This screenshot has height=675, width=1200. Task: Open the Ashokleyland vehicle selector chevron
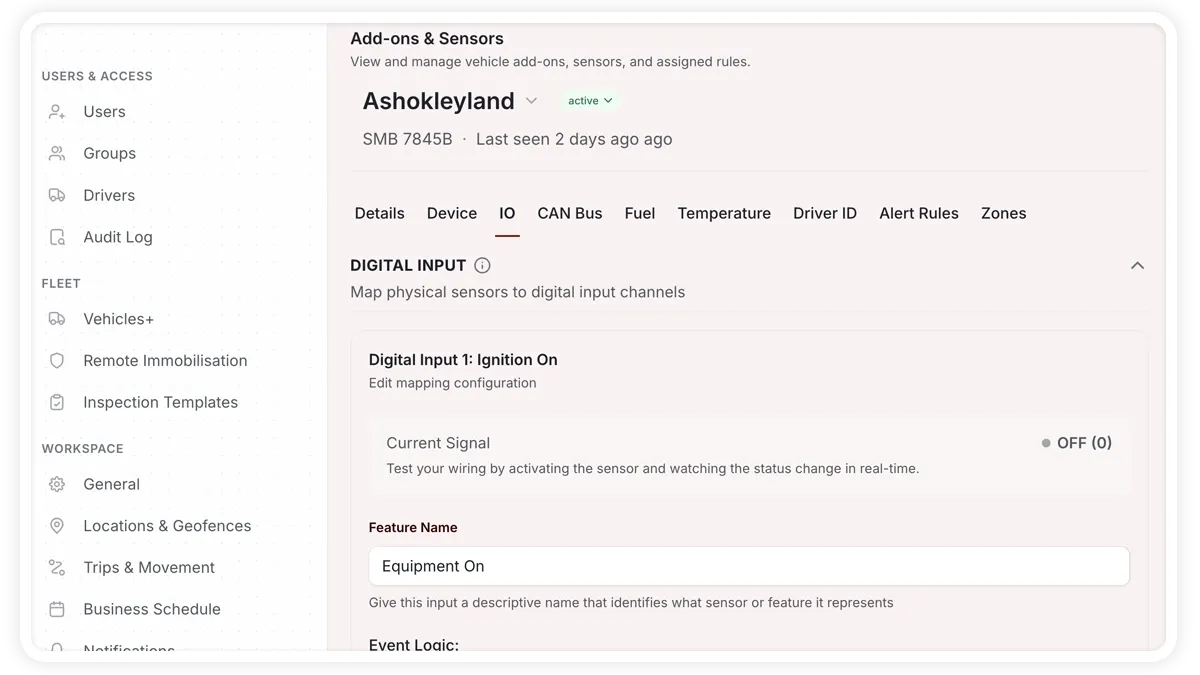pos(532,101)
